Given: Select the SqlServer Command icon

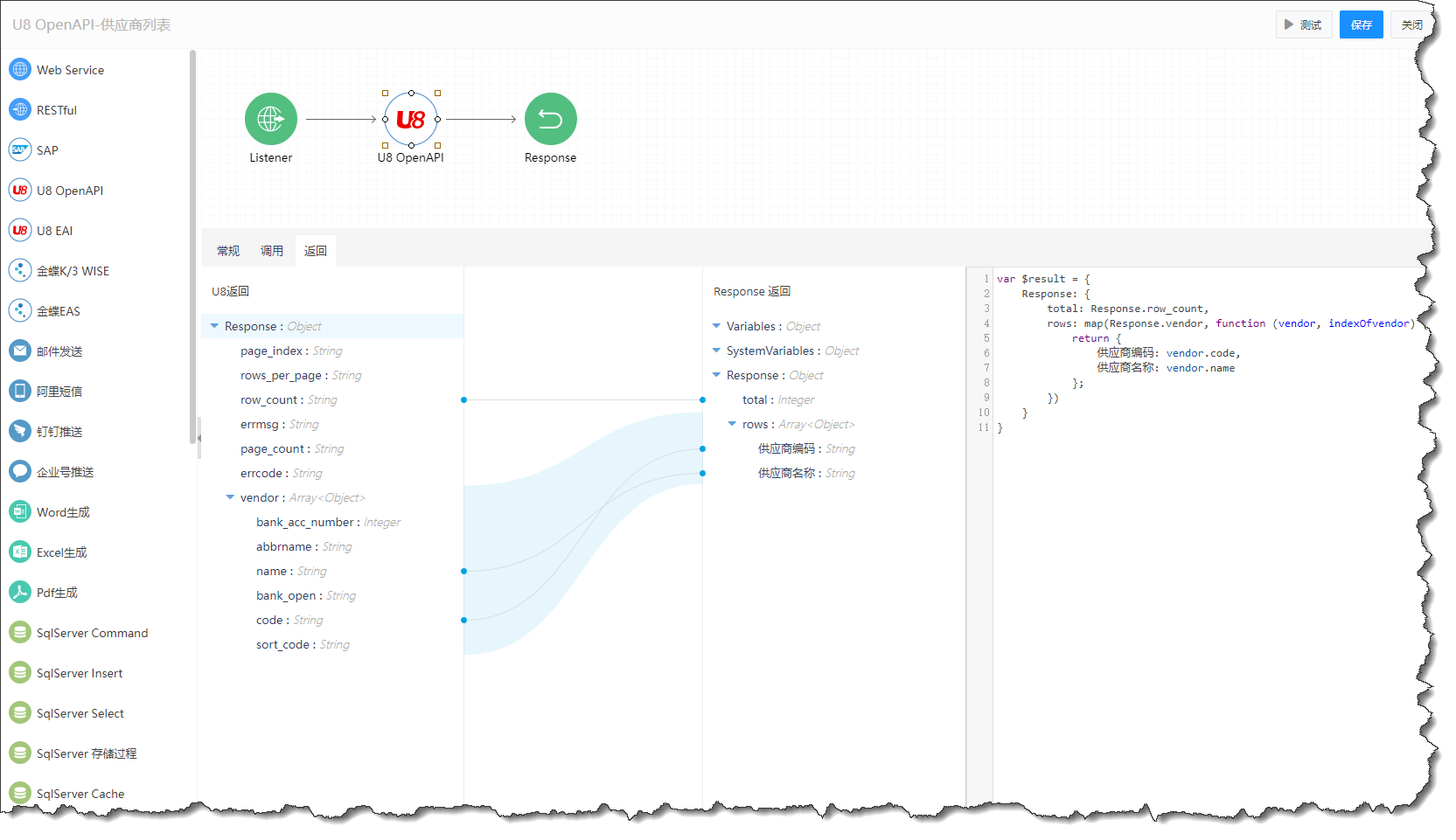Looking at the screenshot, I should pyautogui.click(x=20, y=632).
